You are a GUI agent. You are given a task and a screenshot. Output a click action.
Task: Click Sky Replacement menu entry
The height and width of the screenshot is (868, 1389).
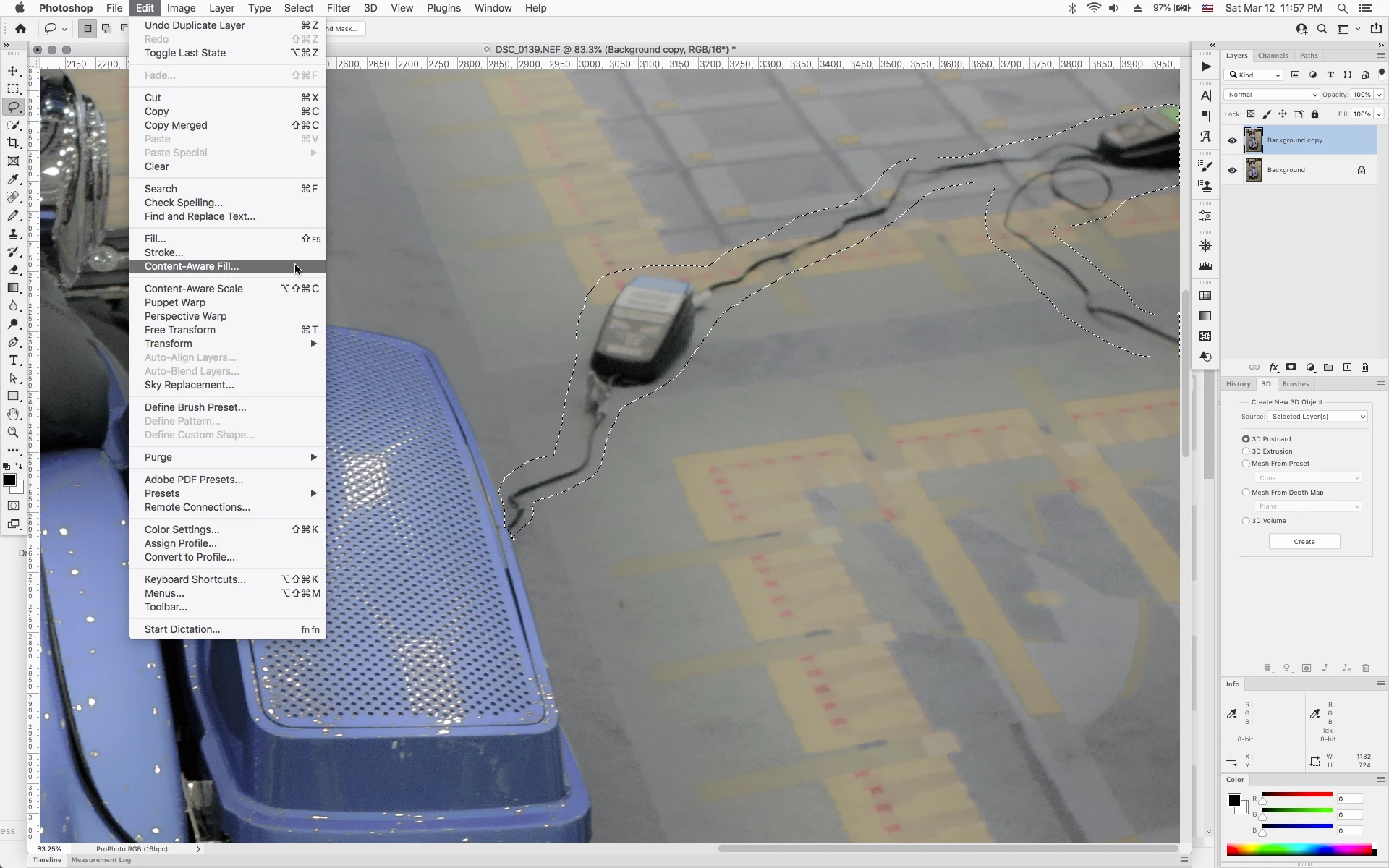pos(189,385)
